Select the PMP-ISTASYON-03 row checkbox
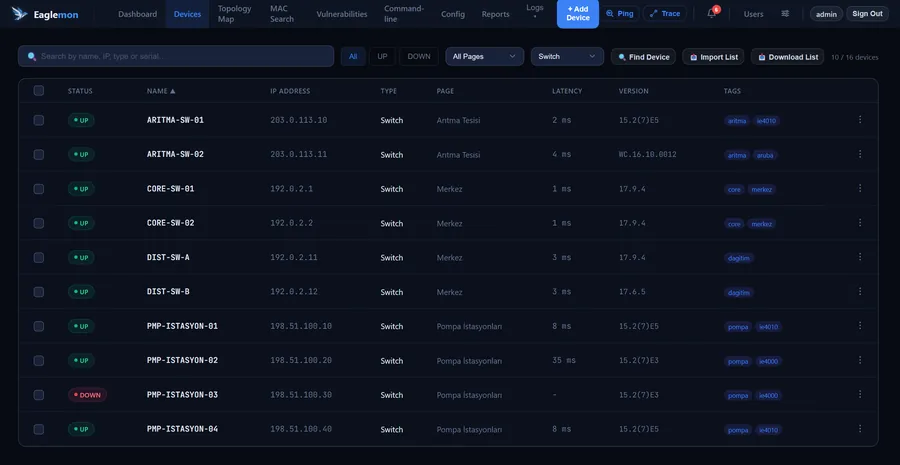The height and width of the screenshot is (465, 900). pyautogui.click(x=38, y=395)
